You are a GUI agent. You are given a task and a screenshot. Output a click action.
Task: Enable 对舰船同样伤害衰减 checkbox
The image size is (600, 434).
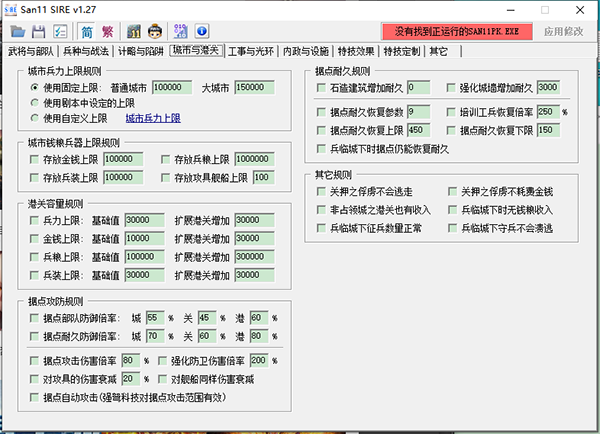pos(163,379)
